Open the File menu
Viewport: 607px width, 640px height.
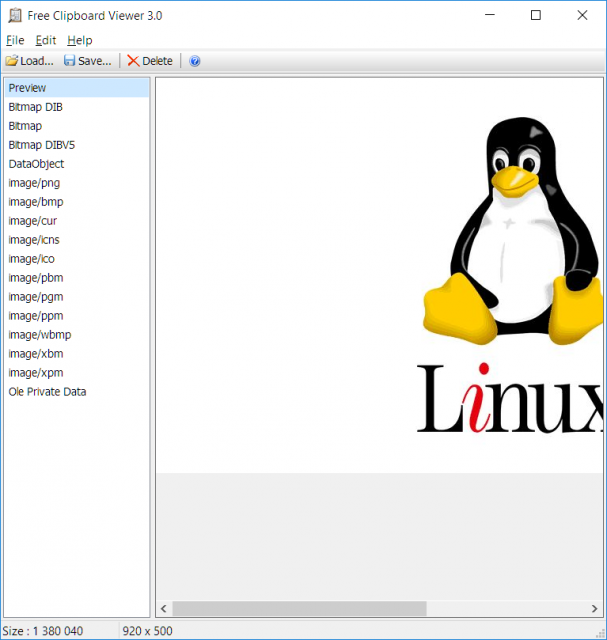click(15, 40)
